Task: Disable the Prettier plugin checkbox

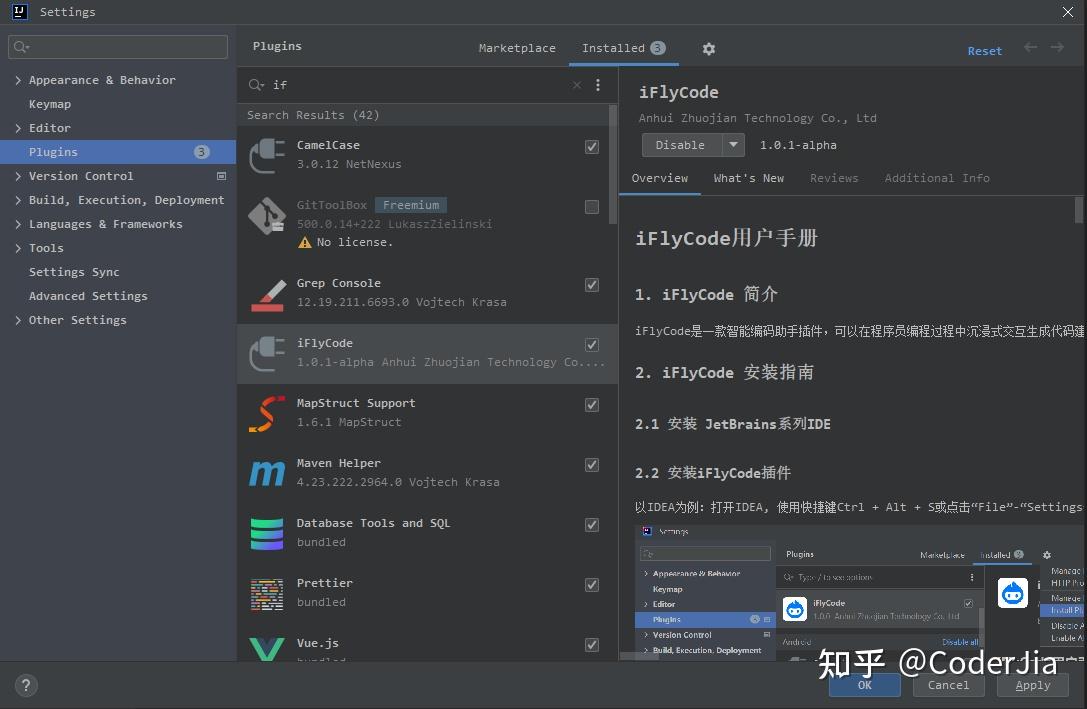Action: tap(591, 585)
